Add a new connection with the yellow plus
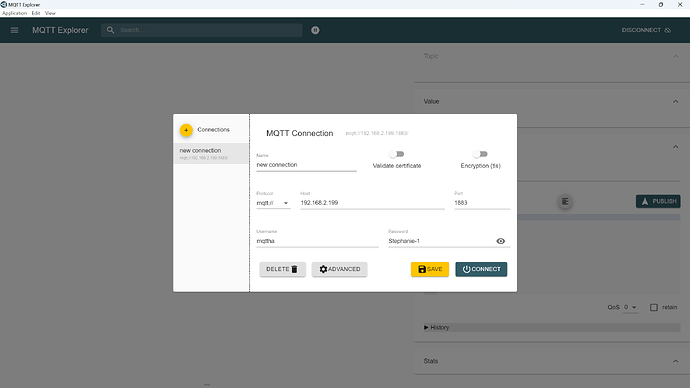 (186, 130)
